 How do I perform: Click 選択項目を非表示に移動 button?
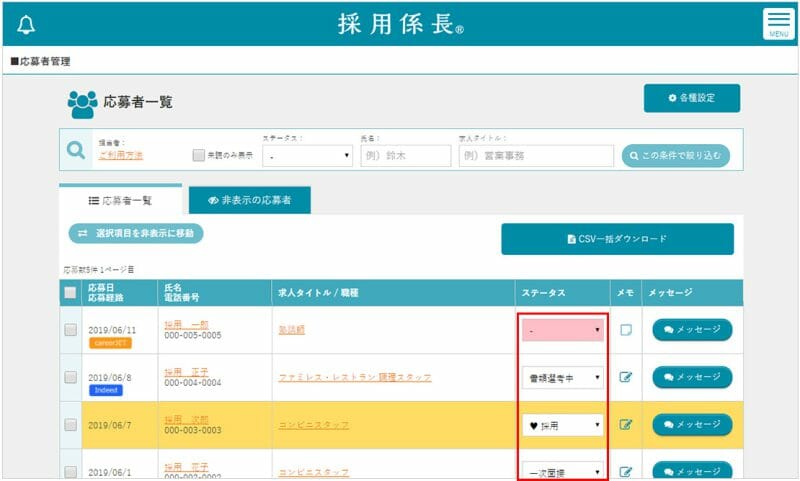pyautogui.click(x=136, y=233)
